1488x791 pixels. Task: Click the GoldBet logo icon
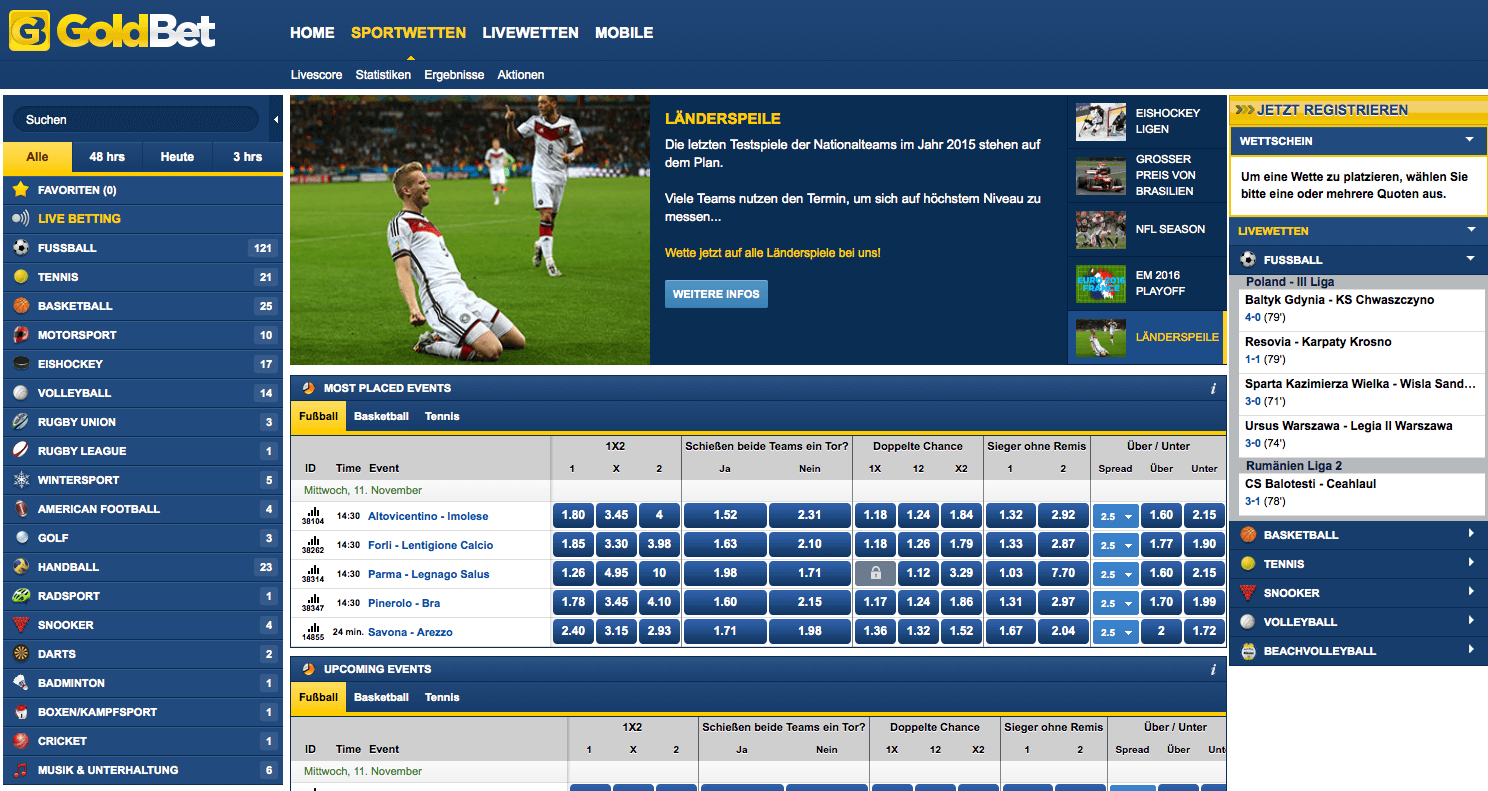(29, 31)
